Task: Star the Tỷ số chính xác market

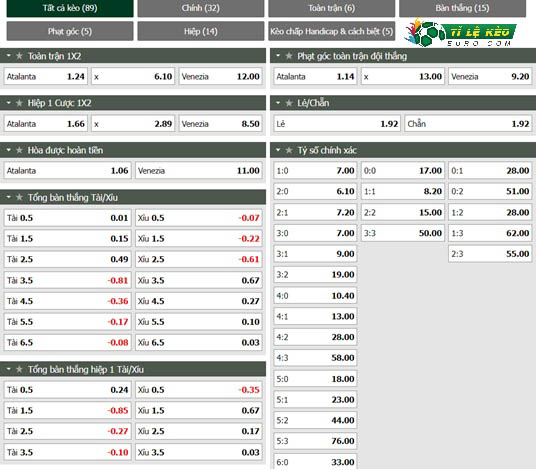Action: tap(289, 150)
